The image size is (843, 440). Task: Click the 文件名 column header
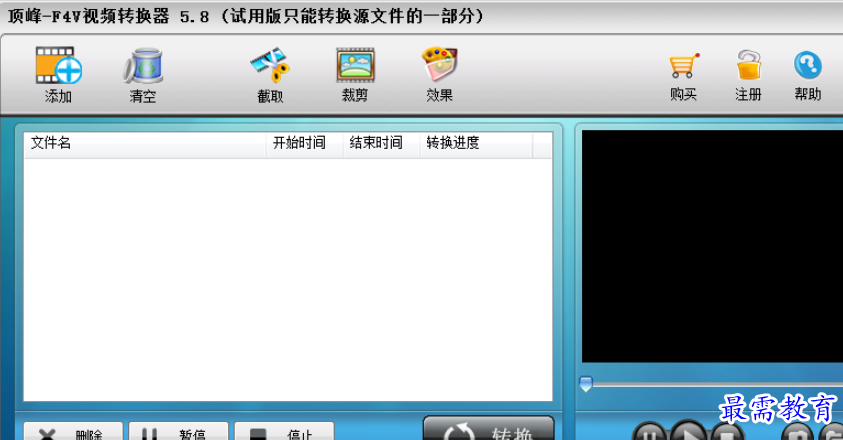coord(145,143)
